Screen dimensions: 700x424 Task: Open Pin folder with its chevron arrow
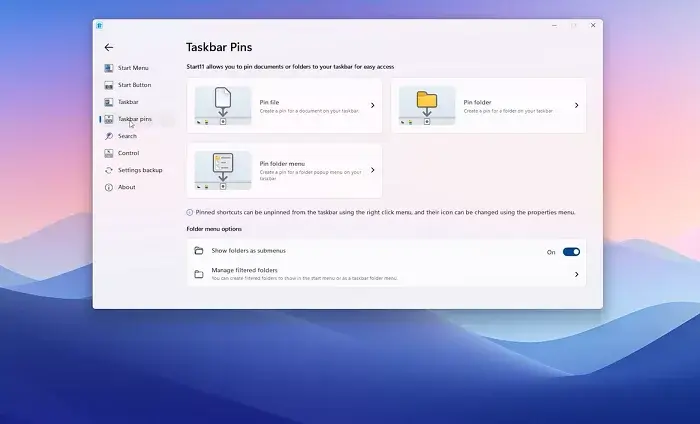[x=577, y=105]
